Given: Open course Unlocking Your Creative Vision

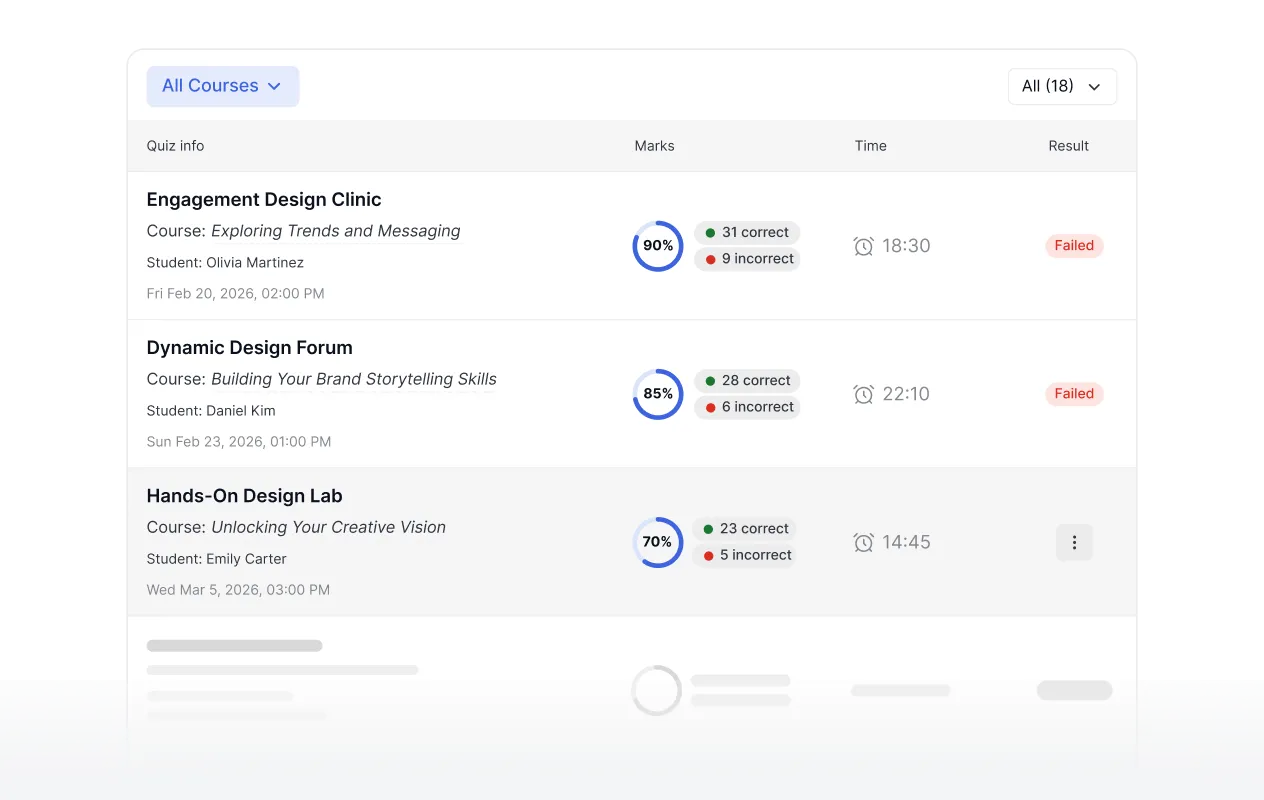Looking at the screenshot, I should (329, 527).
